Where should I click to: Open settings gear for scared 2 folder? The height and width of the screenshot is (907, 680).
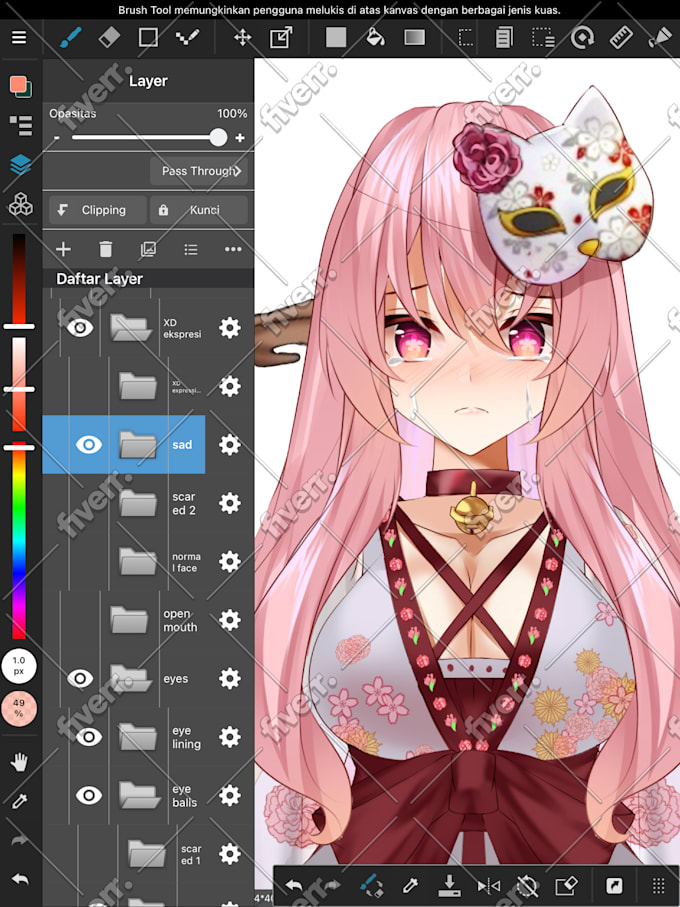coord(230,503)
